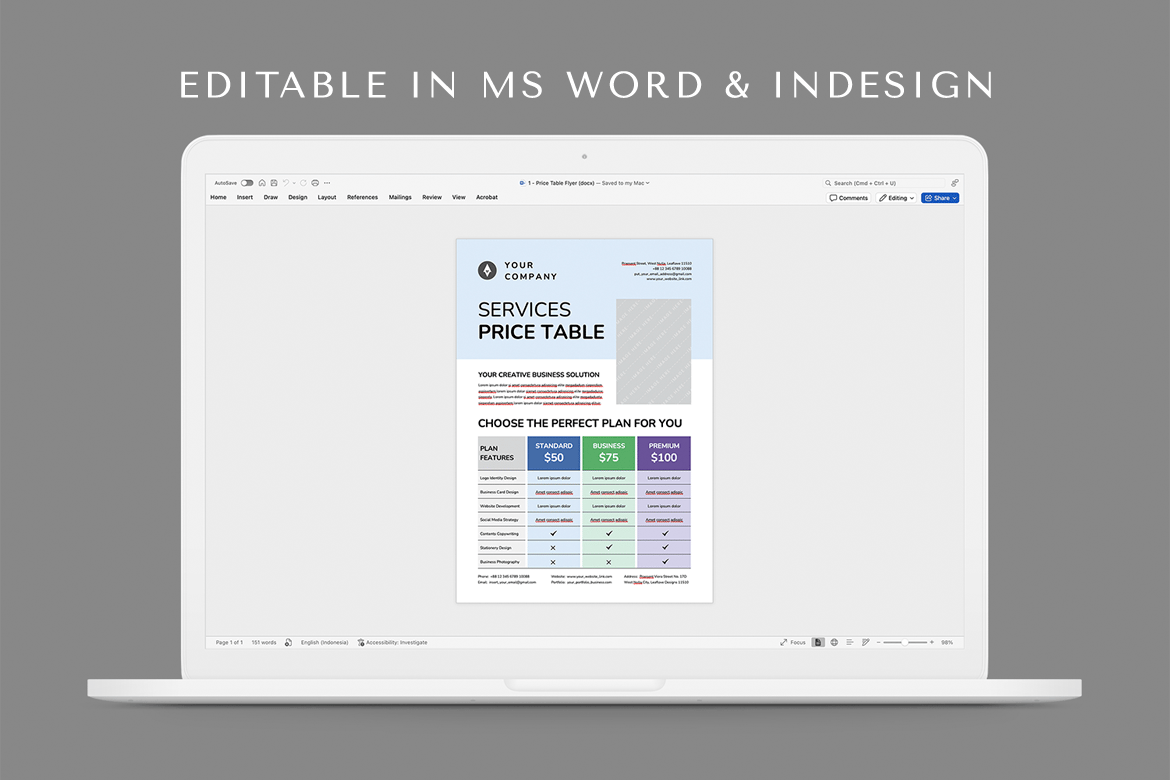Click the 'PLAN FEATURES' table header cell
Image resolution: width=1170 pixels, height=780 pixels.
501,453
